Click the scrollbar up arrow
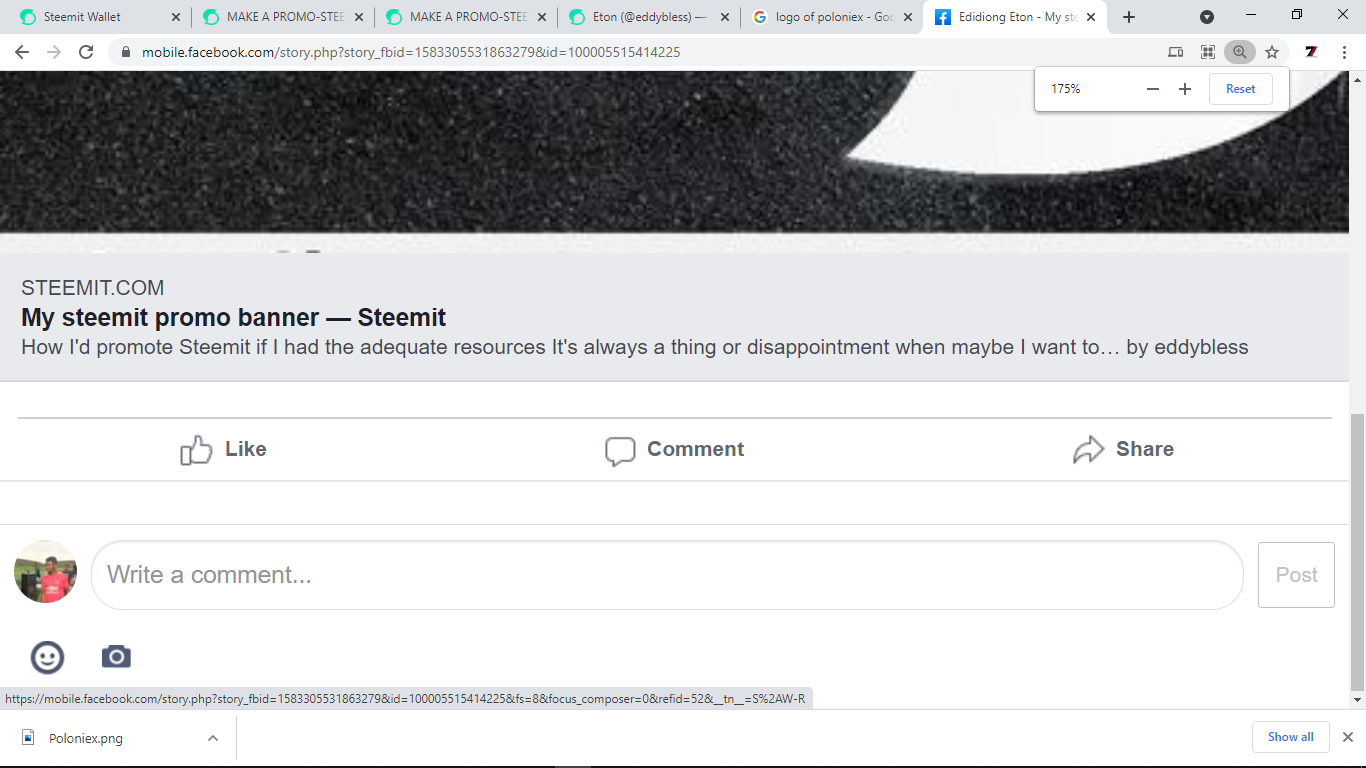The image size is (1366, 768). click(1357, 79)
